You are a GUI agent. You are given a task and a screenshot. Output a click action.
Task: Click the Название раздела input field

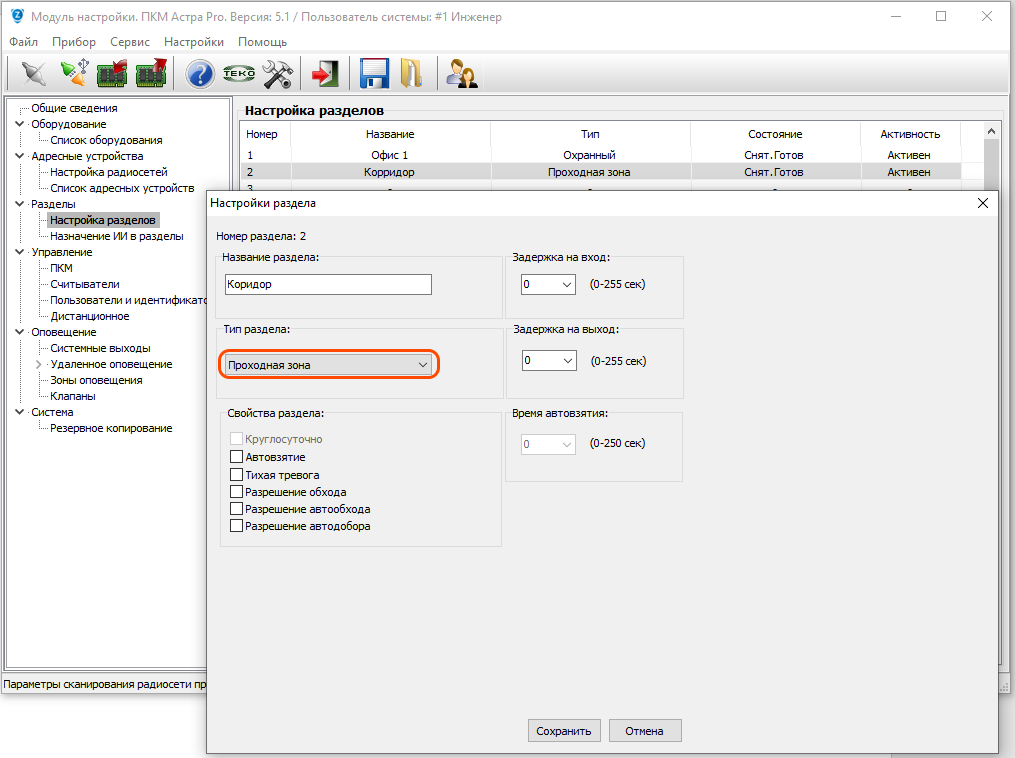click(x=328, y=284)
